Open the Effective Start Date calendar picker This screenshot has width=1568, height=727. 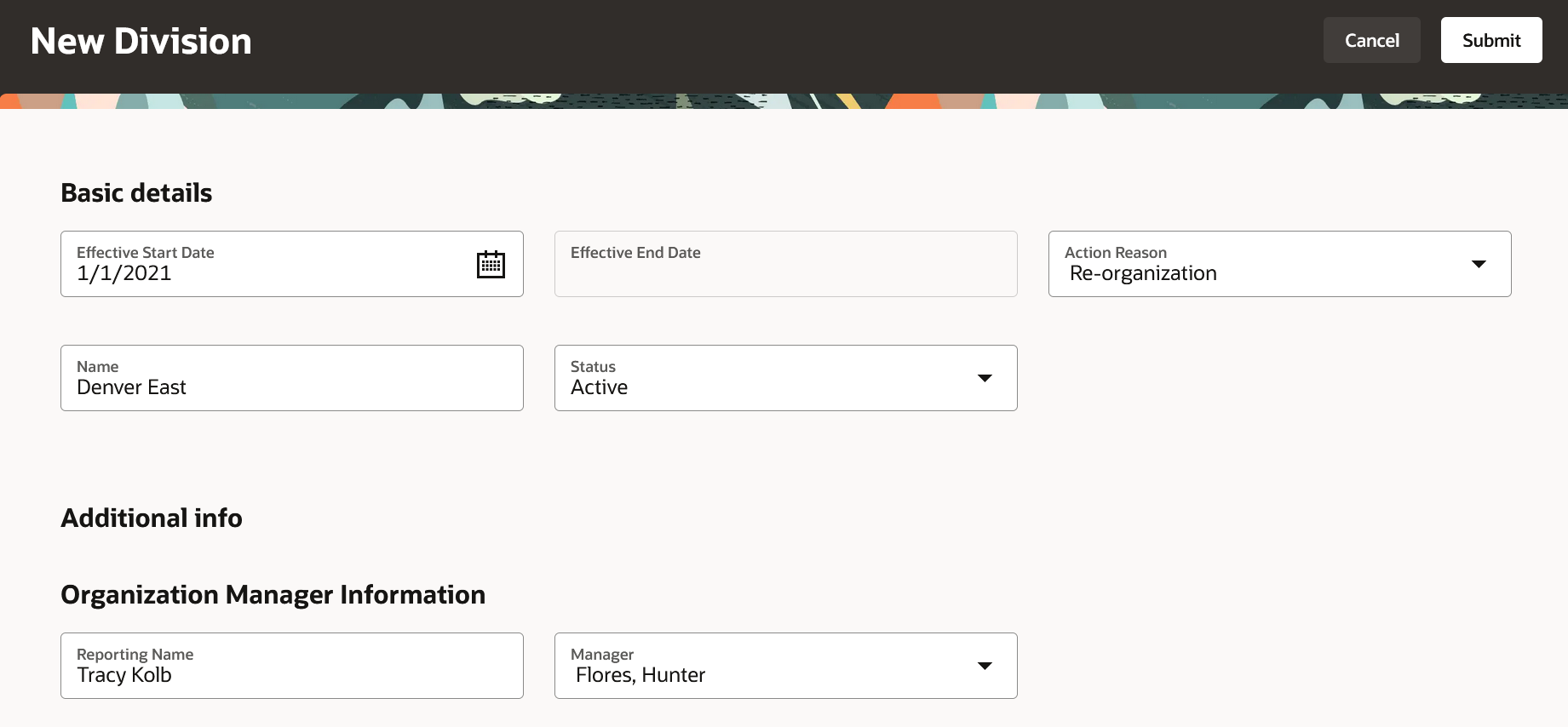(x=491, y=265)
